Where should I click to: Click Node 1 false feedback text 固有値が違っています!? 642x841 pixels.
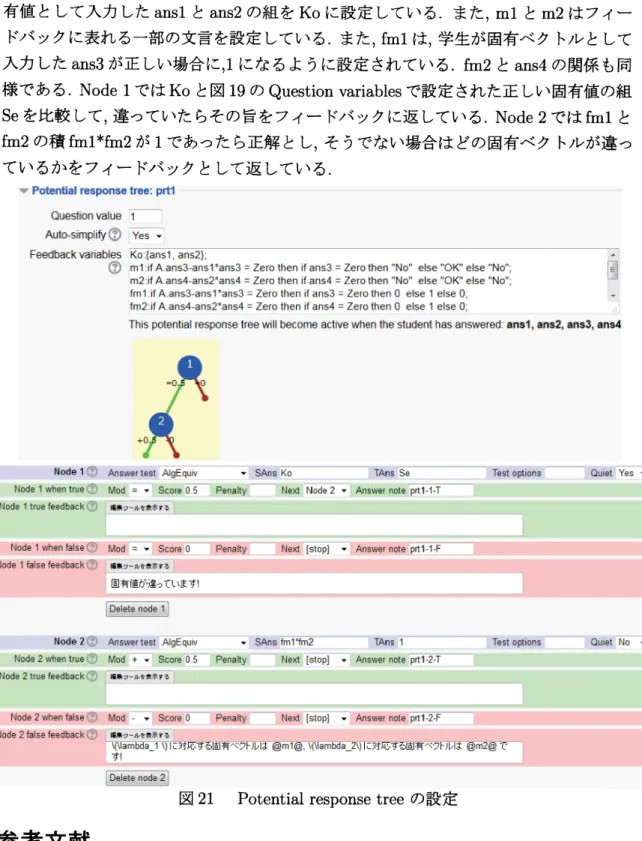point(155,584)
